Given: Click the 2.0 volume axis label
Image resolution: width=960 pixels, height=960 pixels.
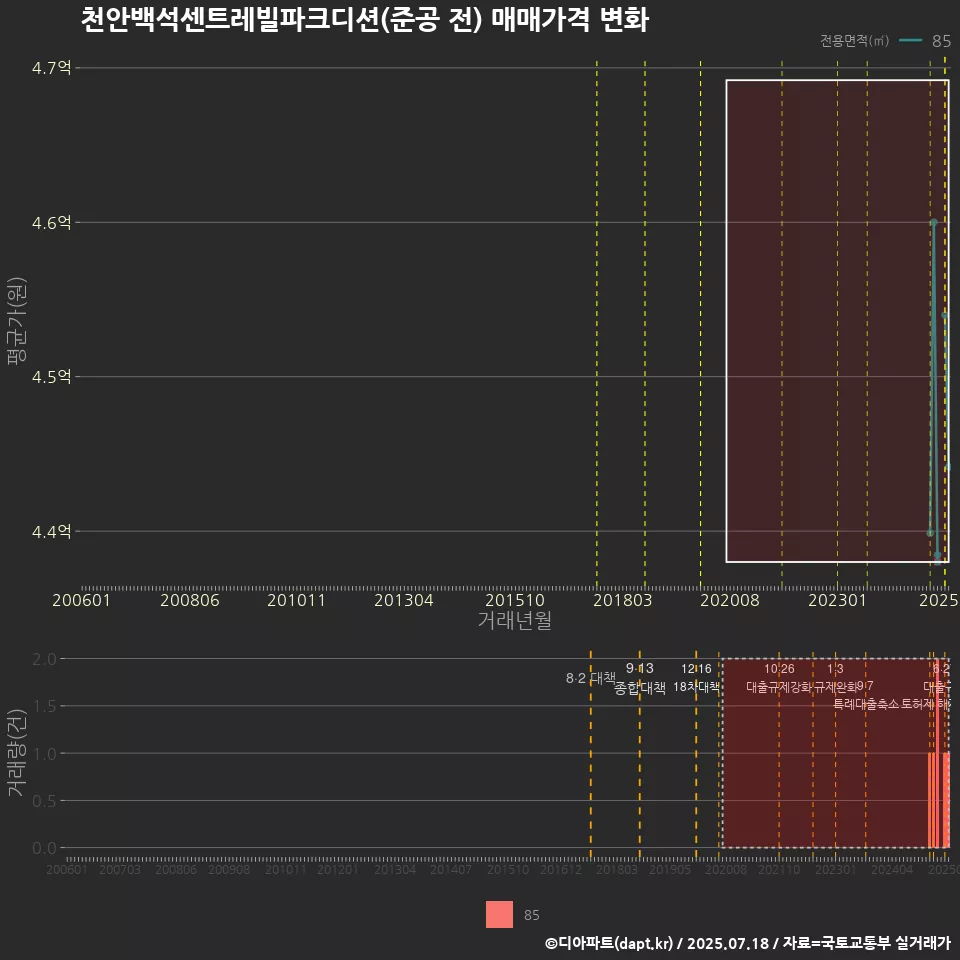Looking at the screenshot, I should pos(44,659).
